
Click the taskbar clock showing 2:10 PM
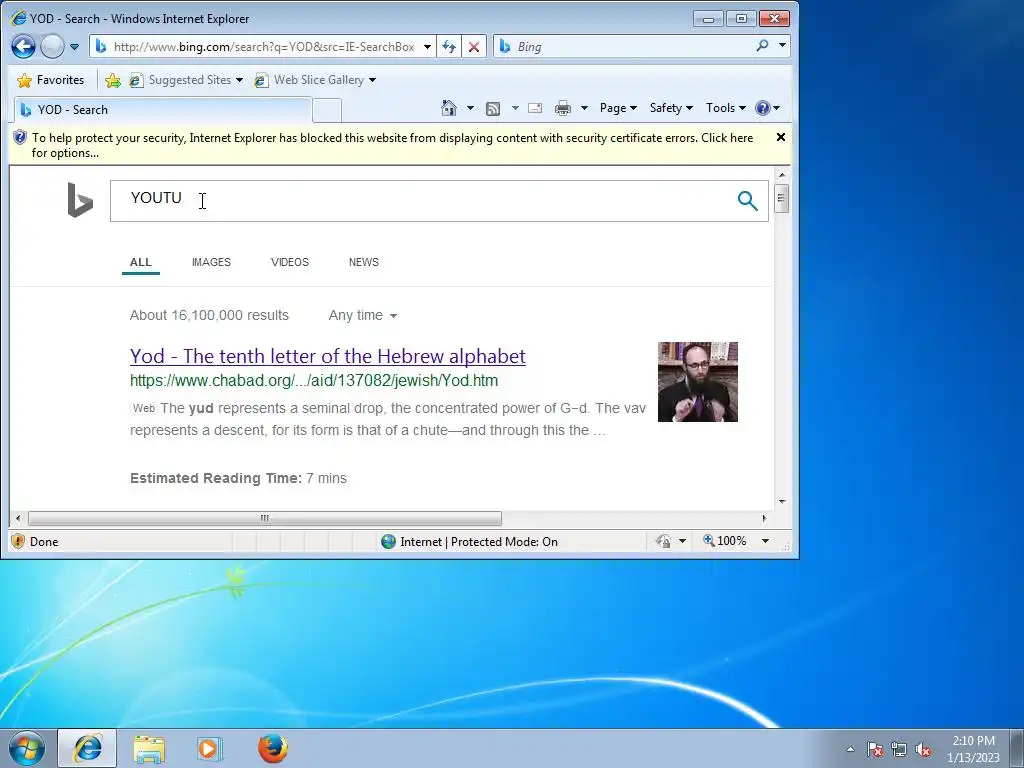(973, 749)
